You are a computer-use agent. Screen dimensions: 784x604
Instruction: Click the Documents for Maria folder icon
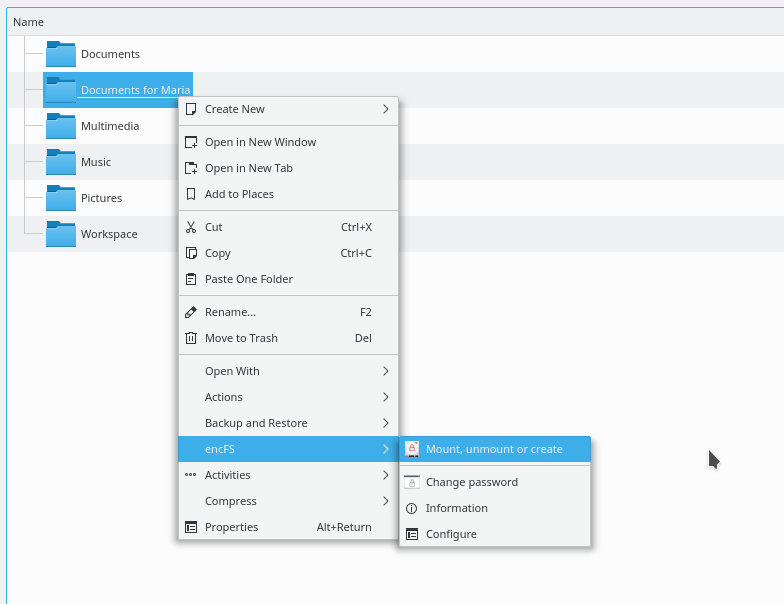[60, 90]
